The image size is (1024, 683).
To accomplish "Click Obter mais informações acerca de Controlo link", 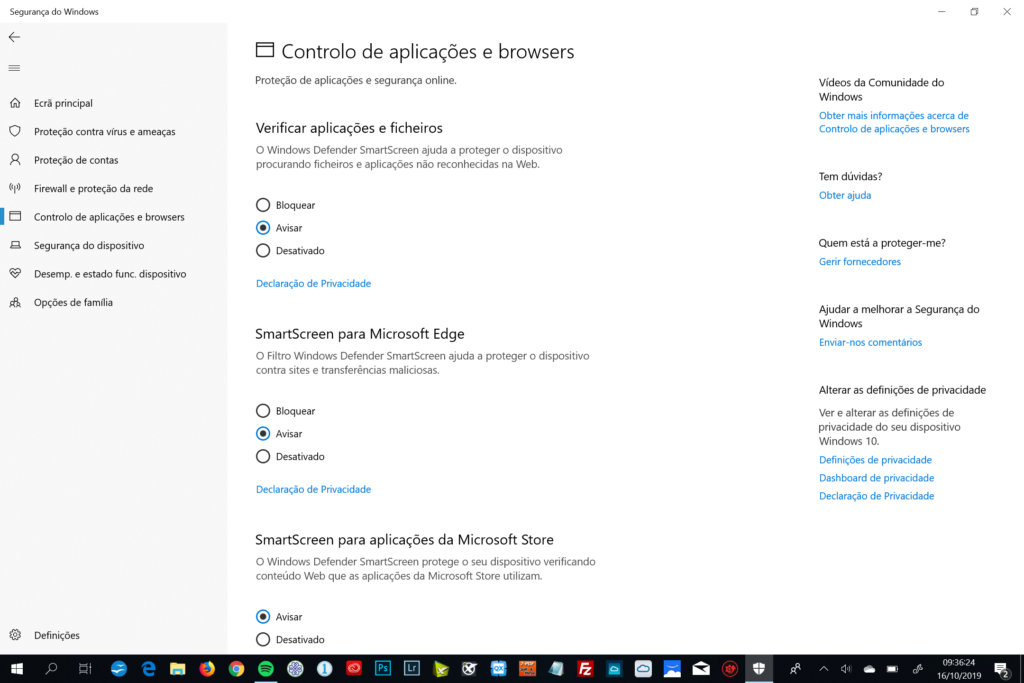I will (894, 122).
